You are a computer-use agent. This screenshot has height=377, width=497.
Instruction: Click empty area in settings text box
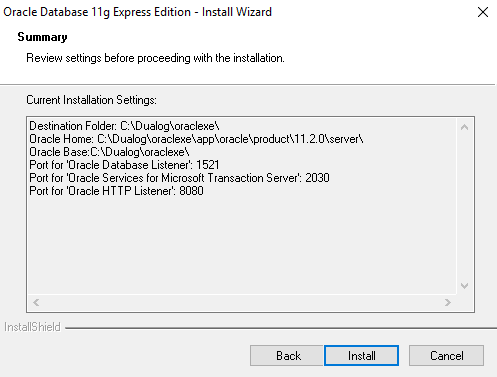242,245
